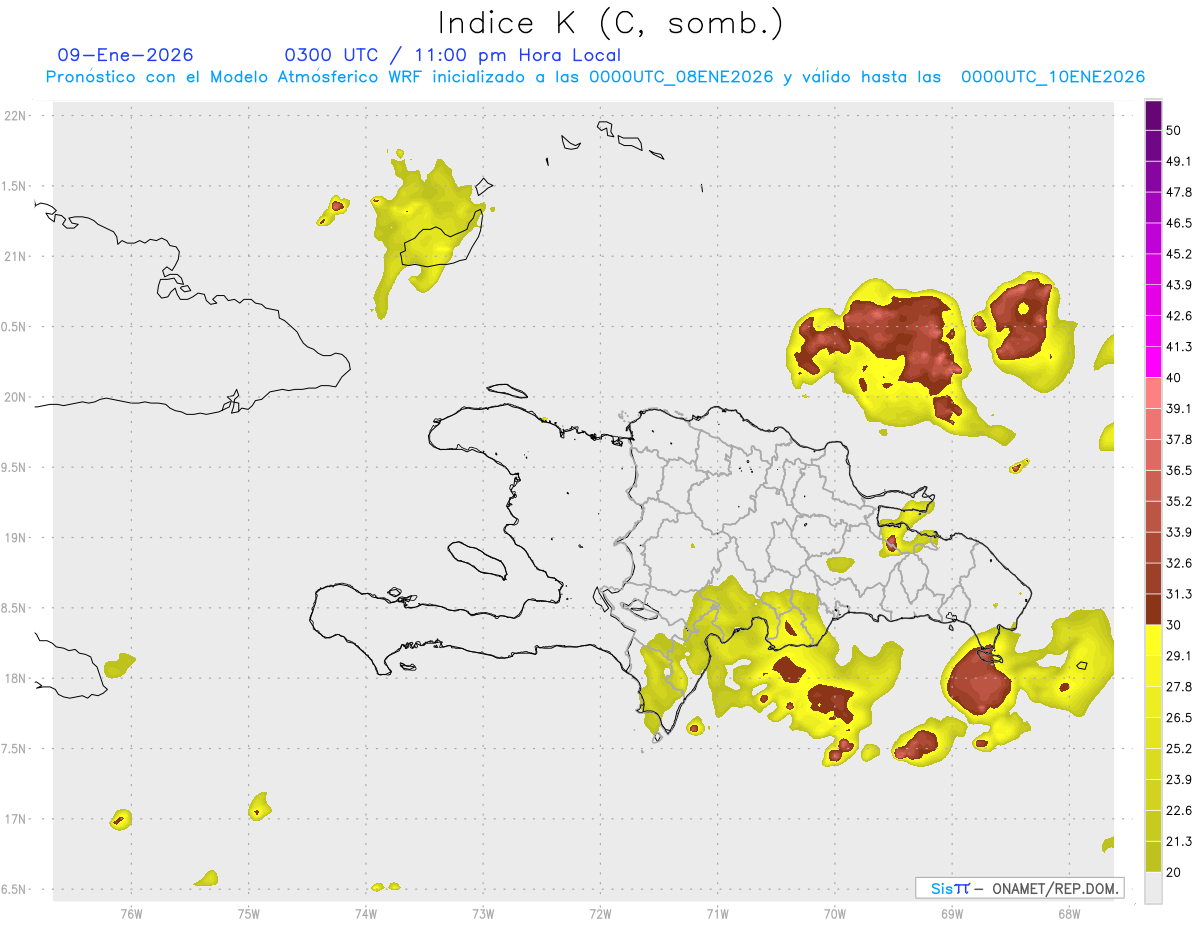The width and height of the screenshot is (1200, 927).
Task: Click the 9.5N latitude label
Action: (x=15, y=467)
